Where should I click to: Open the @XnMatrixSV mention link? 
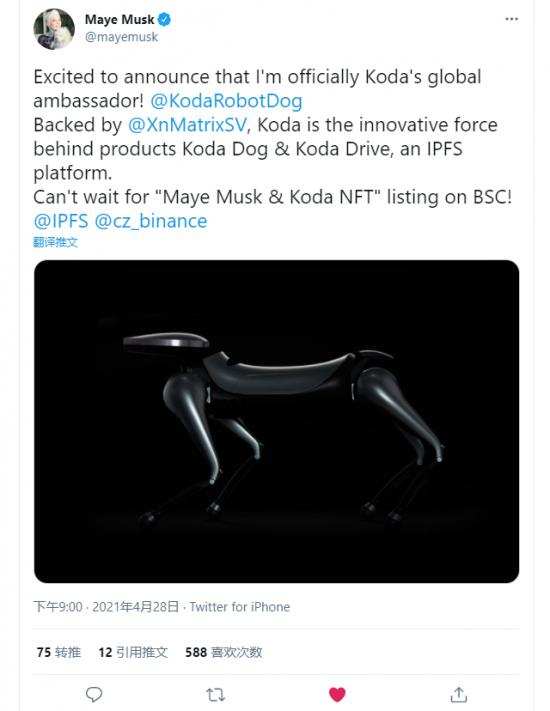coord(188,125)
